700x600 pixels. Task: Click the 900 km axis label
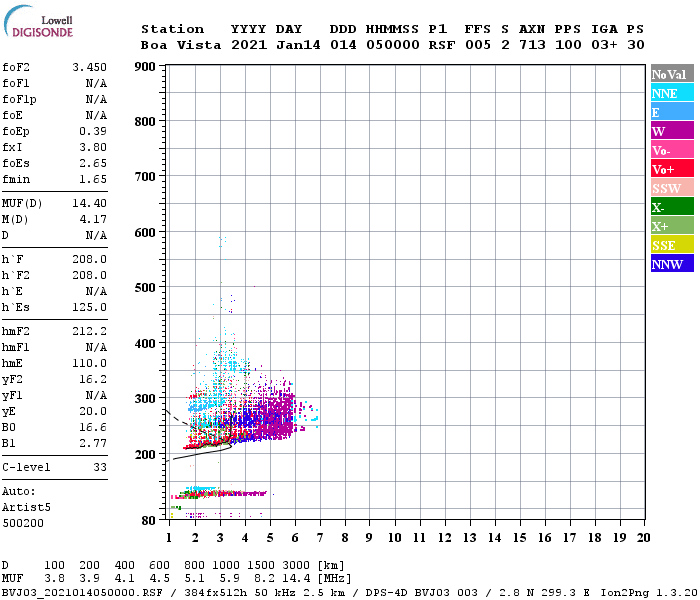point(145,67)
